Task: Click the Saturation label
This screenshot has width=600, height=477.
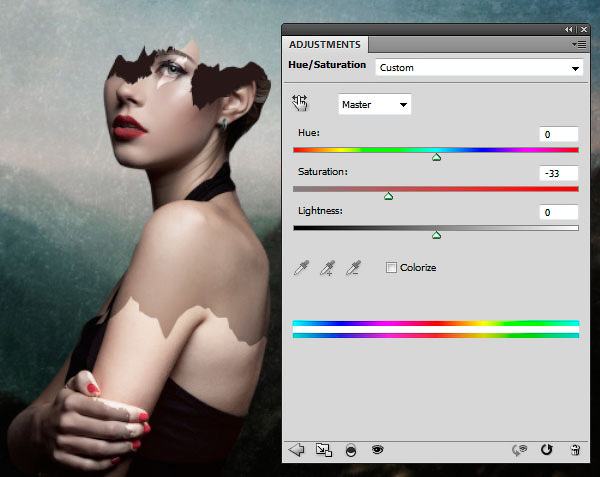Action: 323,172
